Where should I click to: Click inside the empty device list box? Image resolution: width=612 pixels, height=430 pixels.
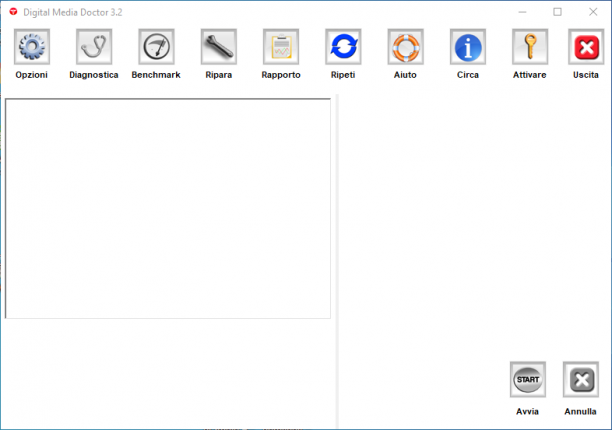click(x=168, y=208)
